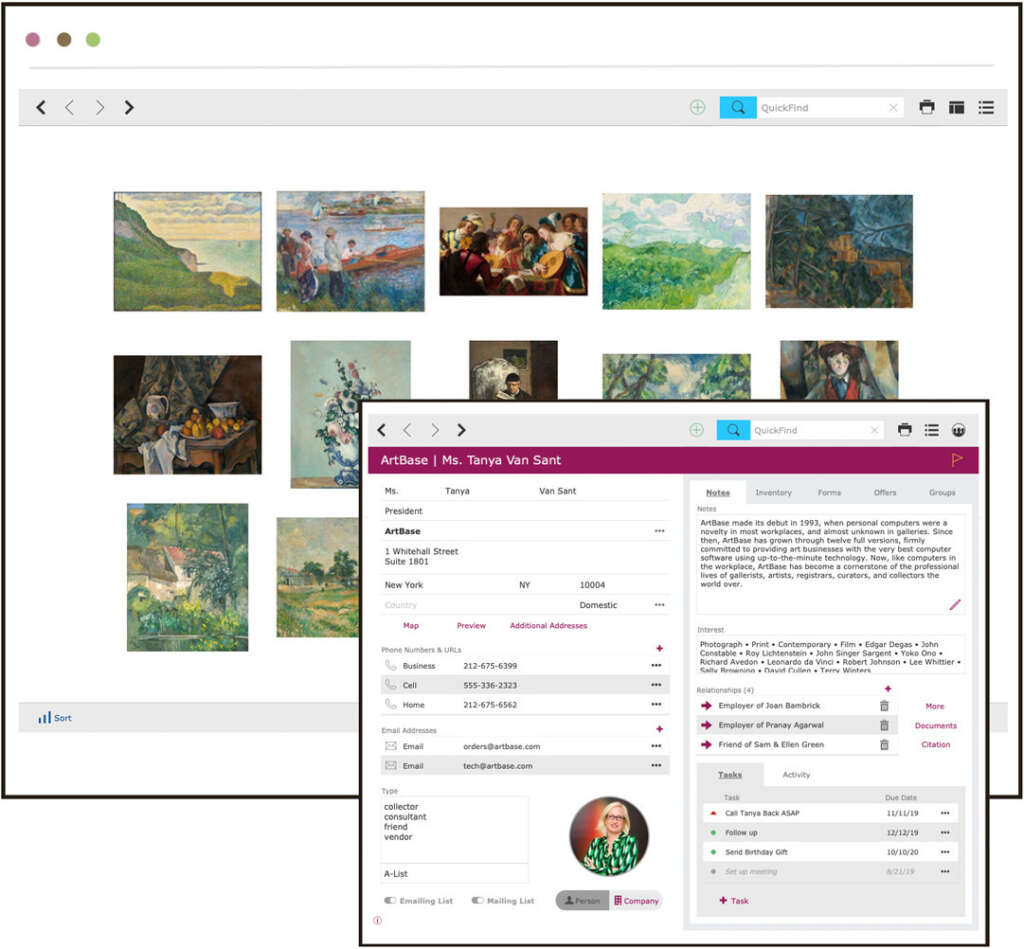Open the still life with fruit thumbnail

[187, 415]
